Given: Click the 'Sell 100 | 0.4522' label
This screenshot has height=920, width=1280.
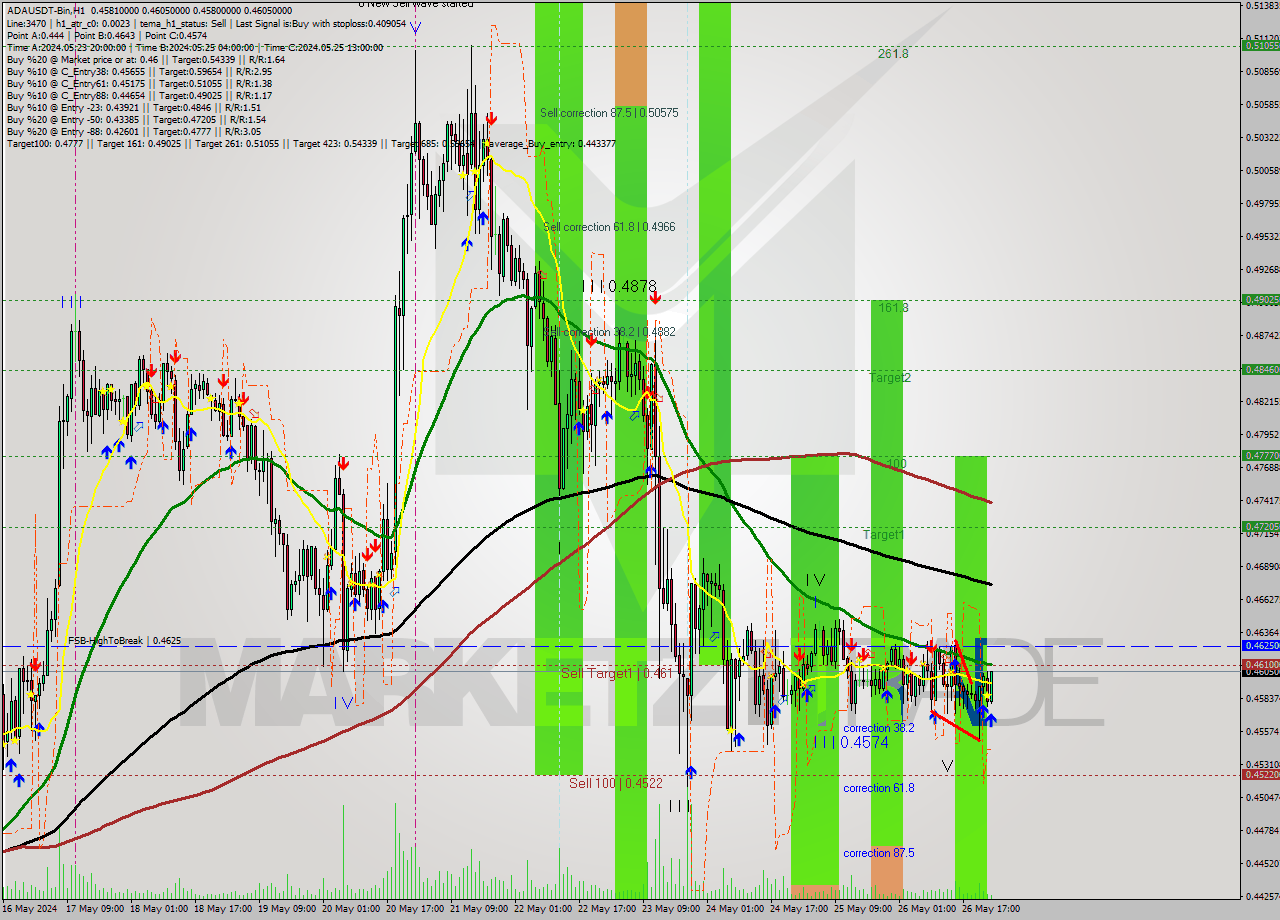Looking at the screenshot, I should 616,783.
